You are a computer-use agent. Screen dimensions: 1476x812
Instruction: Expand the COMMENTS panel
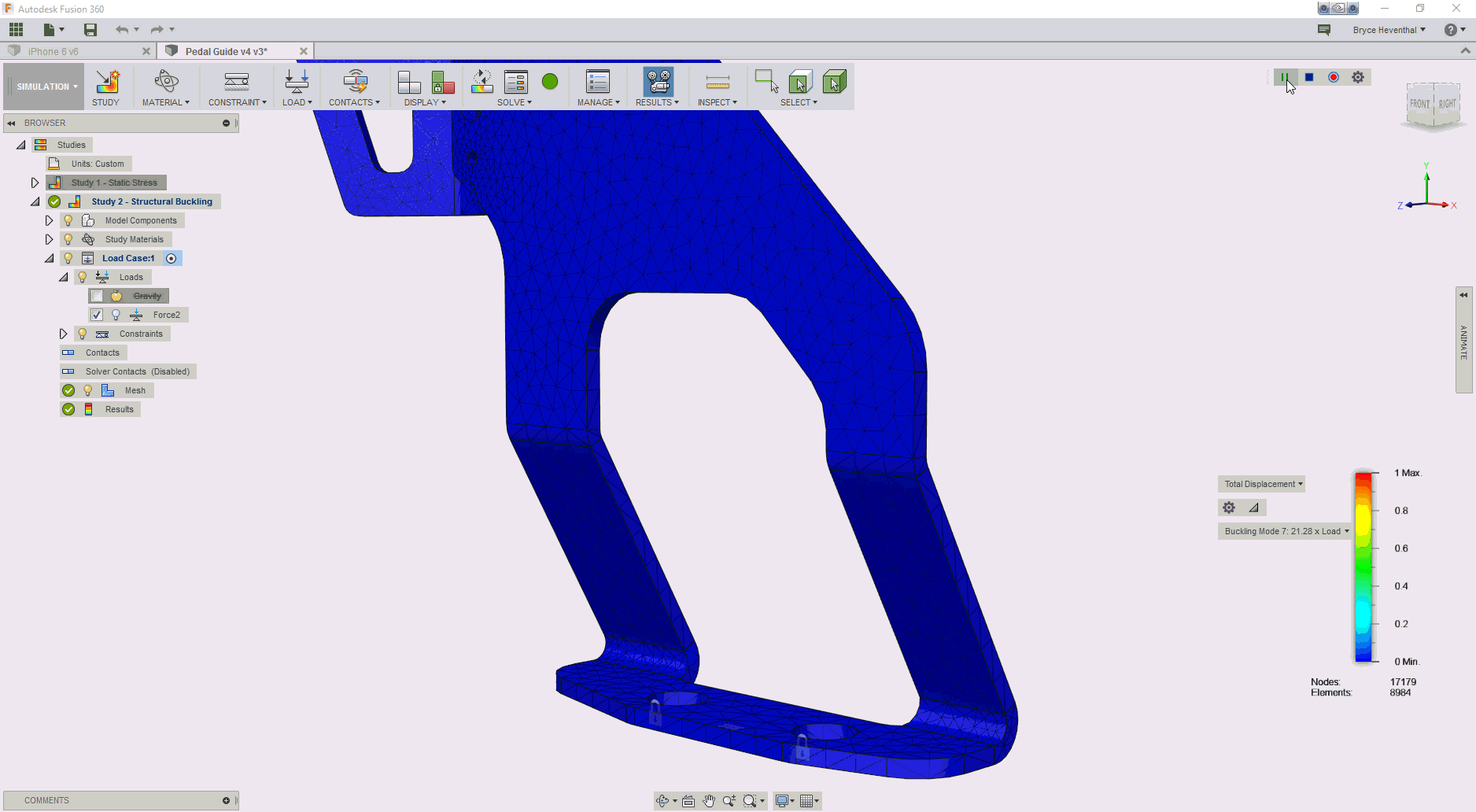(226, 800)
